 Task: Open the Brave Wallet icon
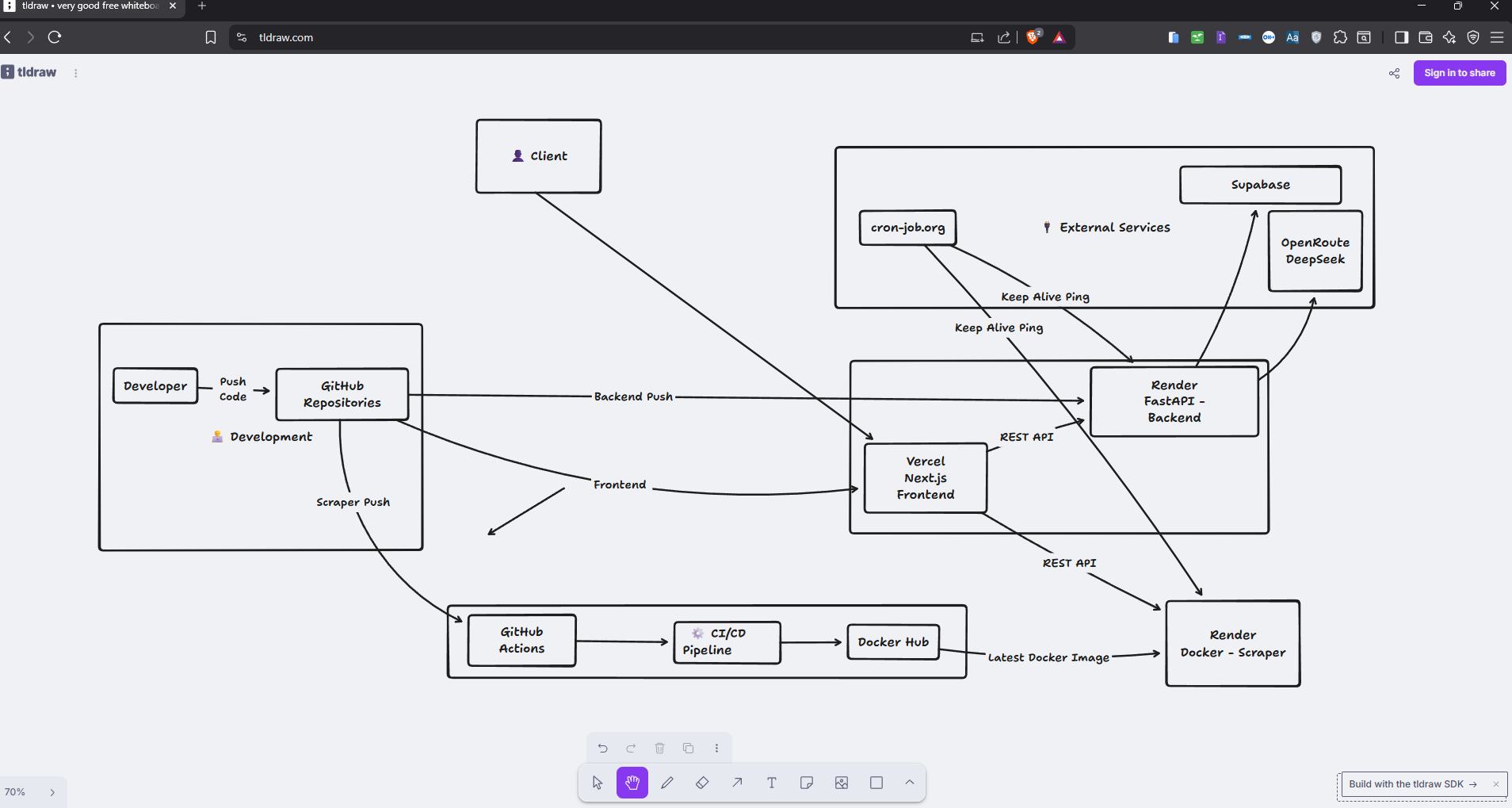pos(1425,37)
